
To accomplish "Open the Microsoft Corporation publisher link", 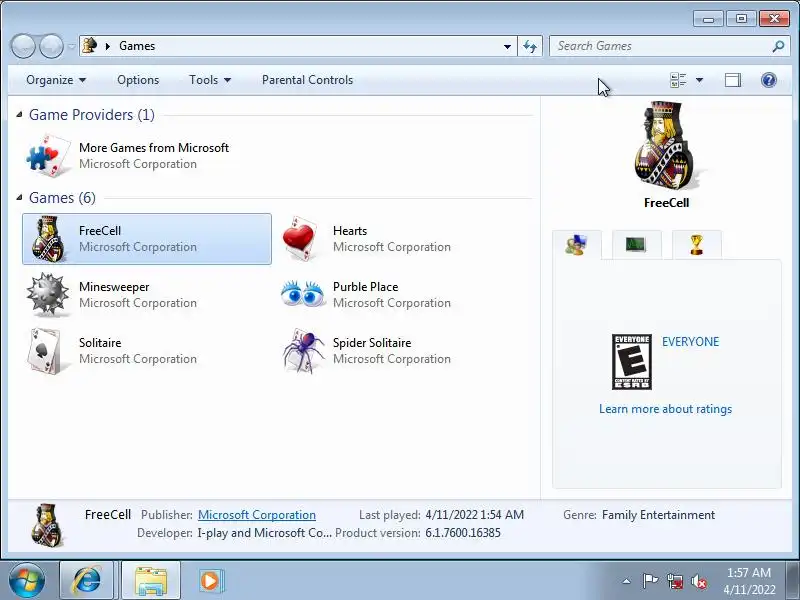I will coord(257,515).
